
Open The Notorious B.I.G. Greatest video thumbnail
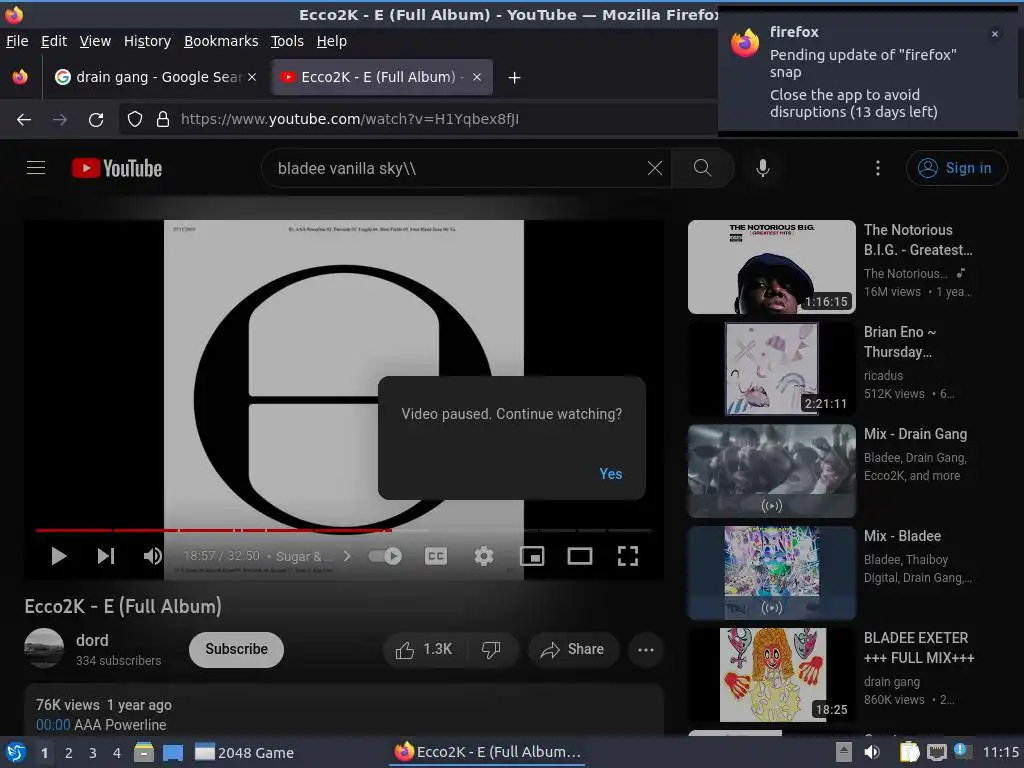tap(771, 266)
